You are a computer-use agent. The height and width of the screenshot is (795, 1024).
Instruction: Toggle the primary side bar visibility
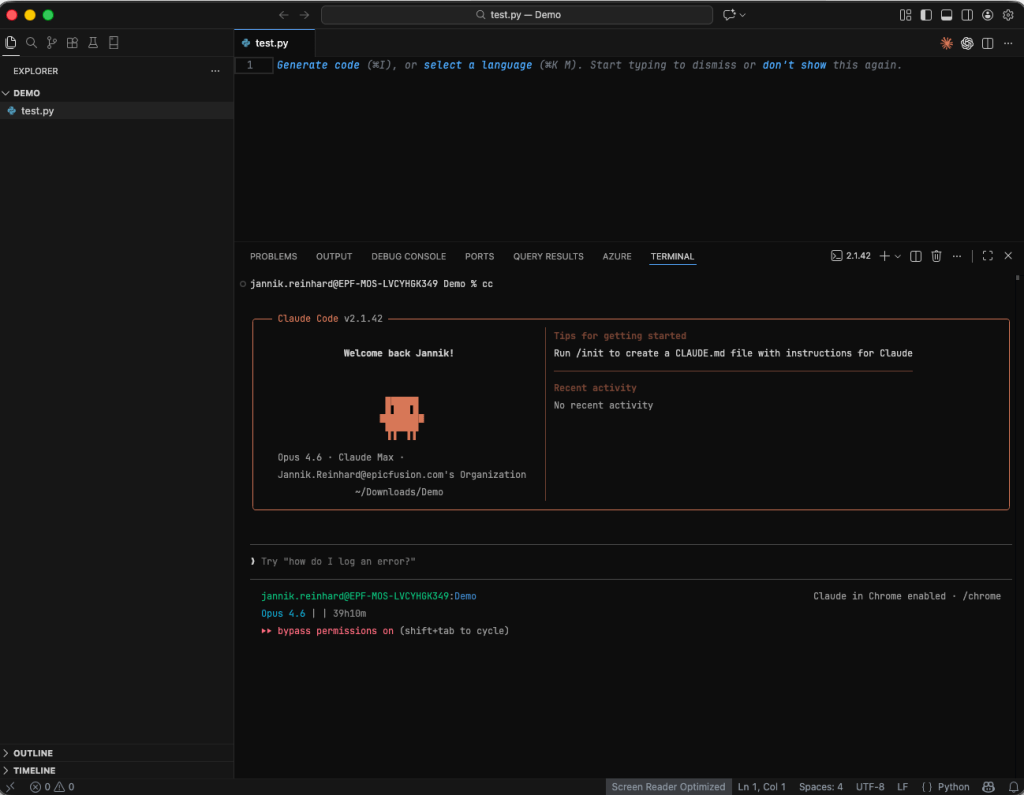tap(926, 15)
